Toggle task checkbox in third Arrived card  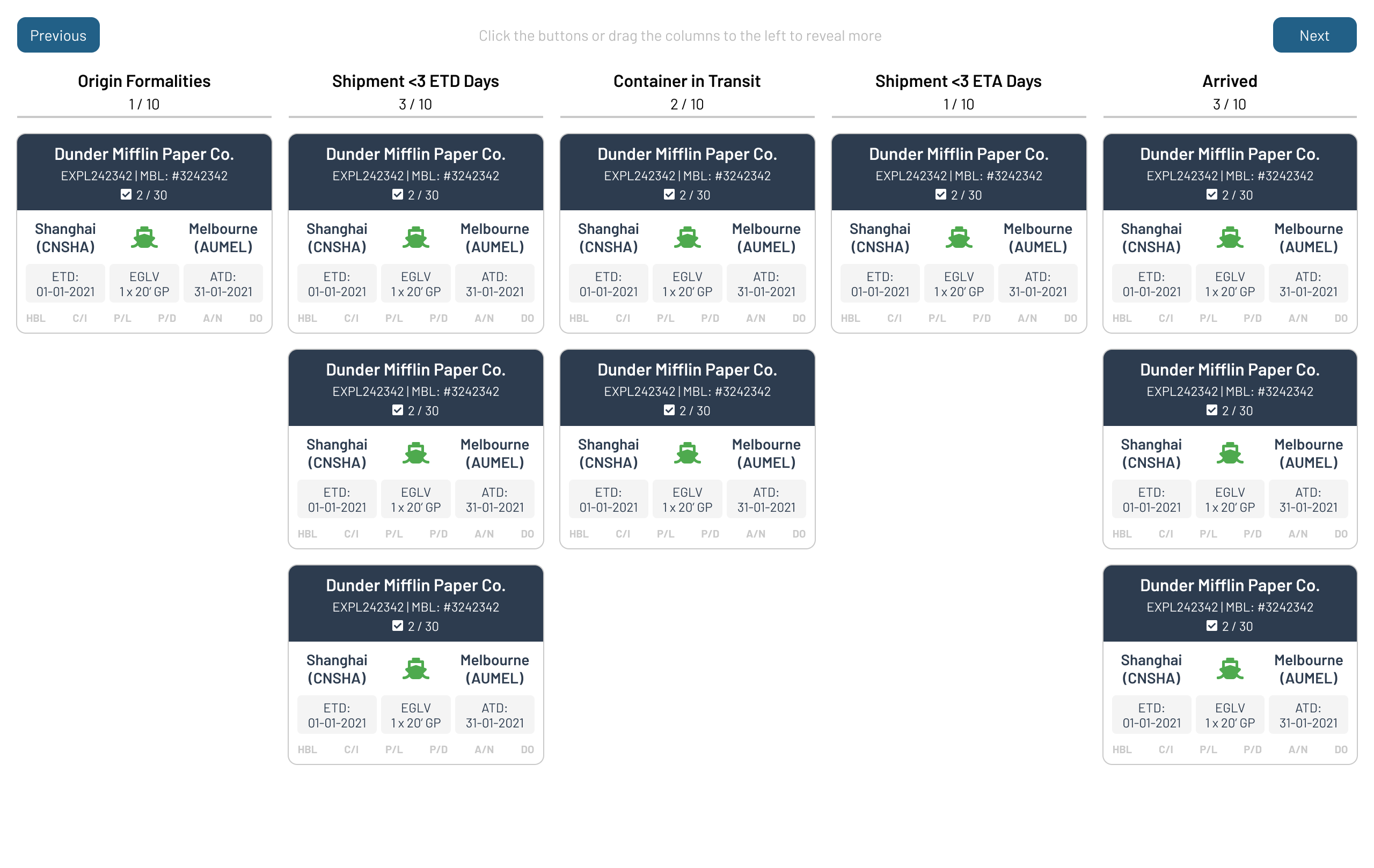(x=1212, y=626)
